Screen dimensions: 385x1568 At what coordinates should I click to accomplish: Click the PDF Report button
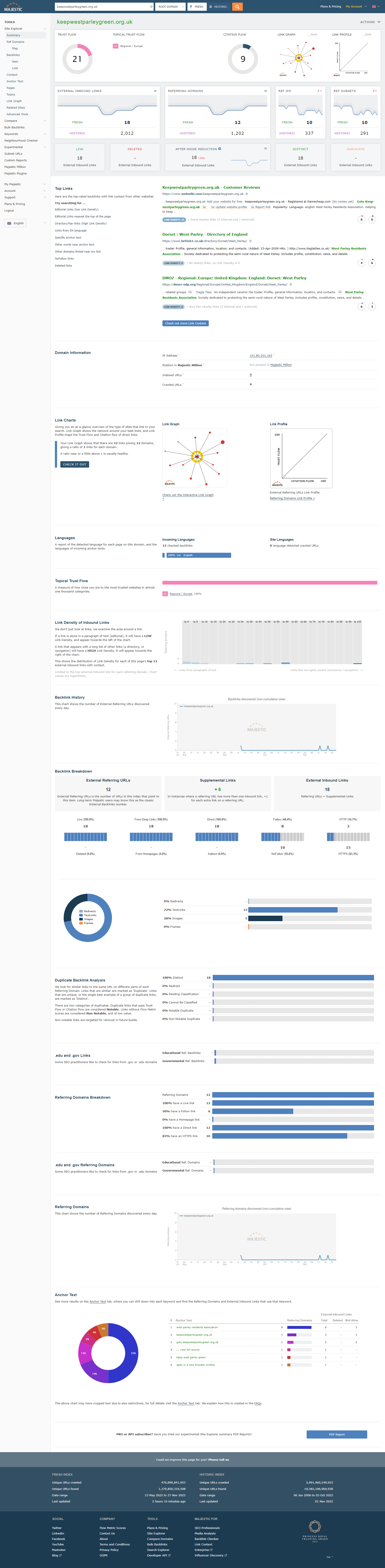coord(336,1434)
